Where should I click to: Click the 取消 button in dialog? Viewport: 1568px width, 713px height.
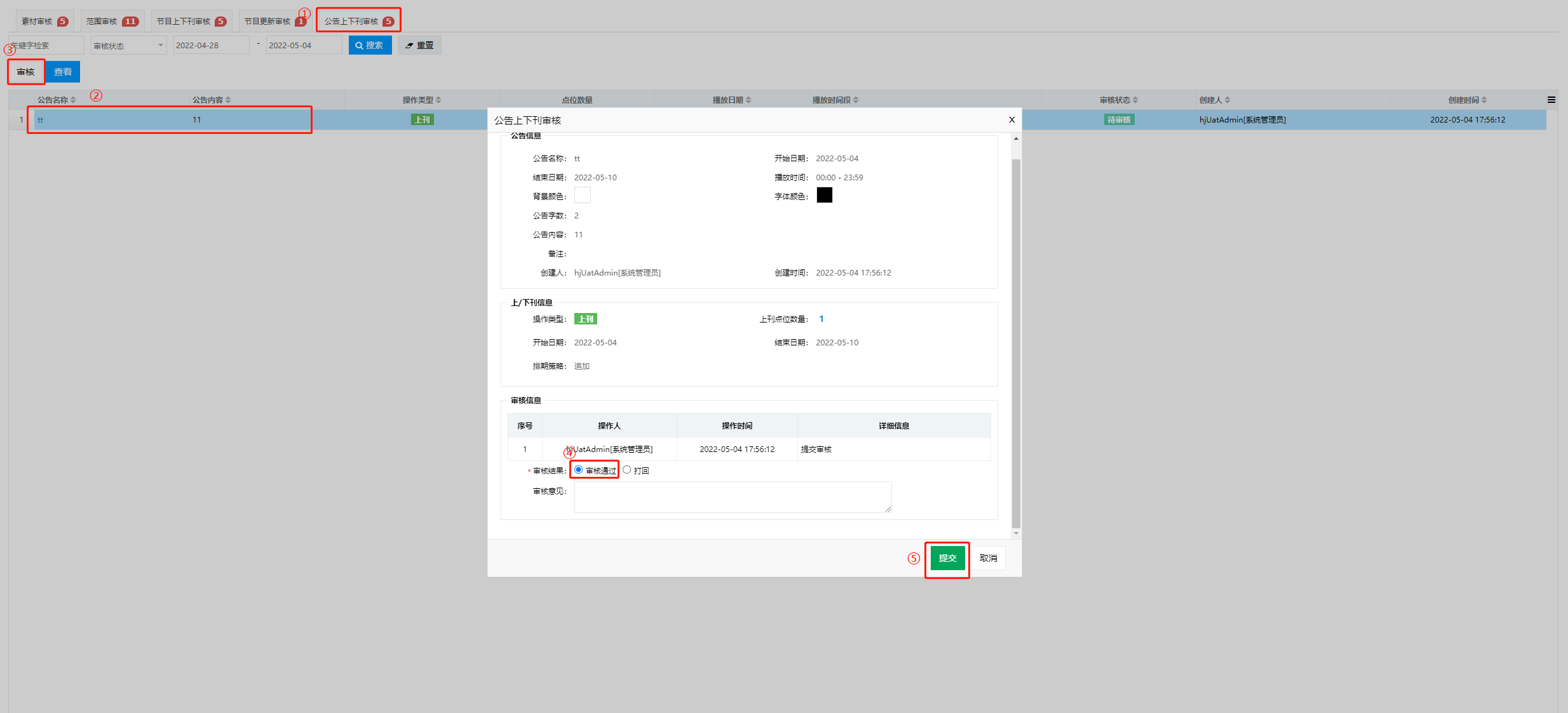(988, 558)
